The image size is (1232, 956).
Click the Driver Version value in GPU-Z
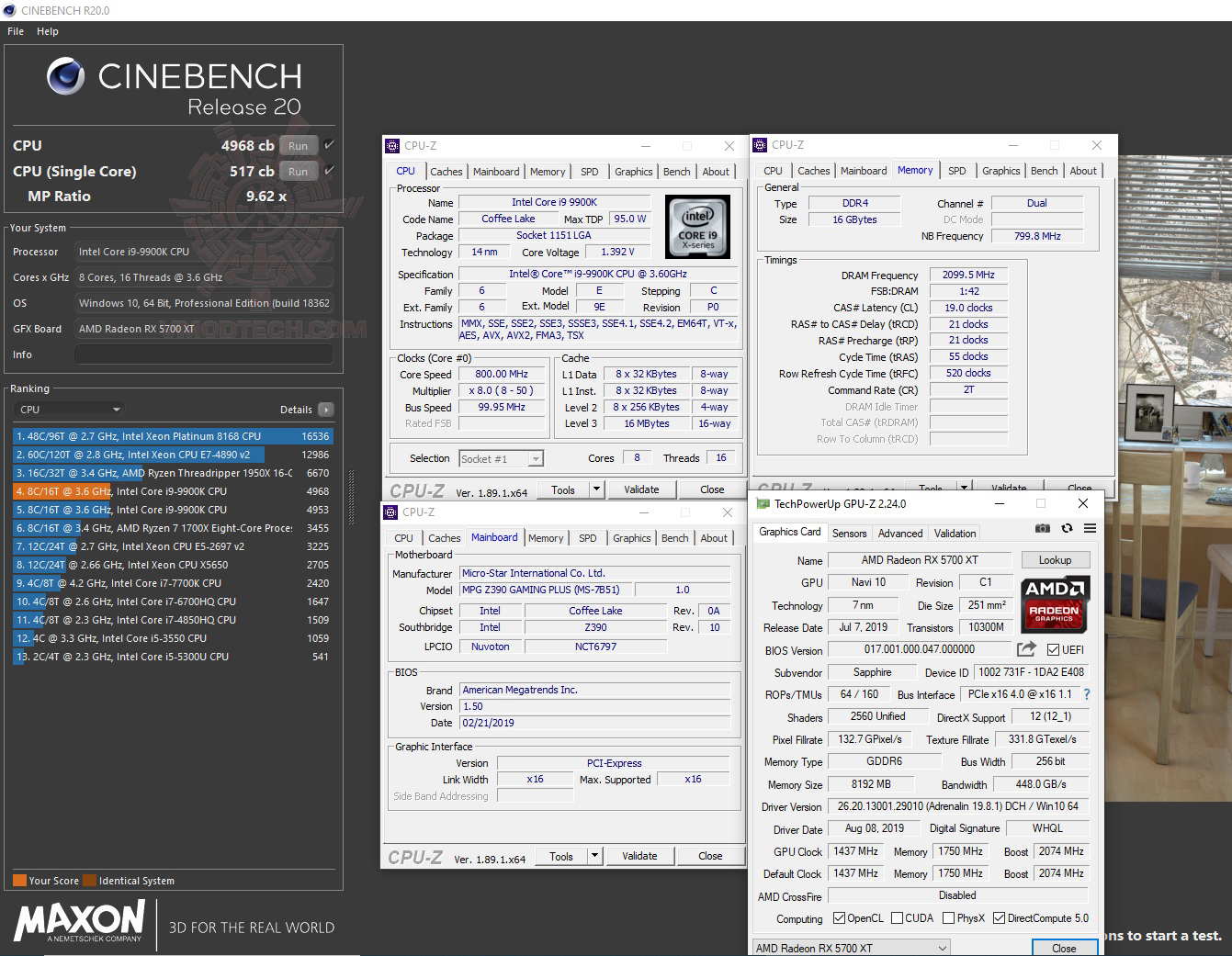[x=958, y=806]
